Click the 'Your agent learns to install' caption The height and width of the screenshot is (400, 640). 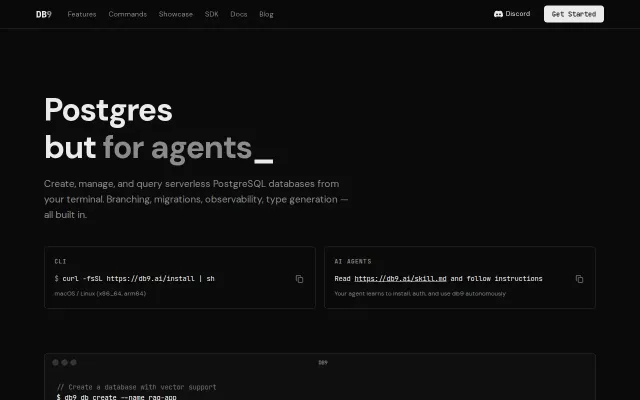(x=420, y=293)
